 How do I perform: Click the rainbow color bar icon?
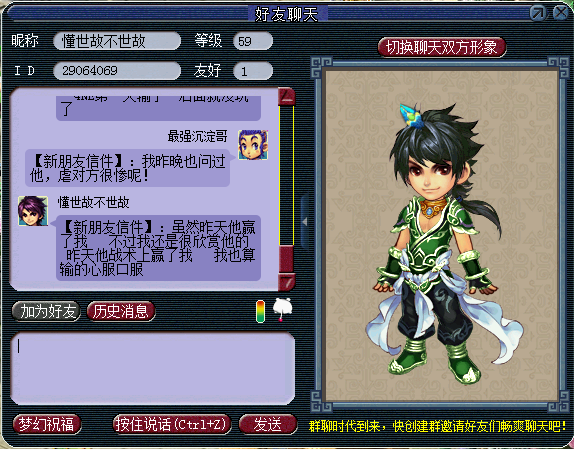click(260, 311)
